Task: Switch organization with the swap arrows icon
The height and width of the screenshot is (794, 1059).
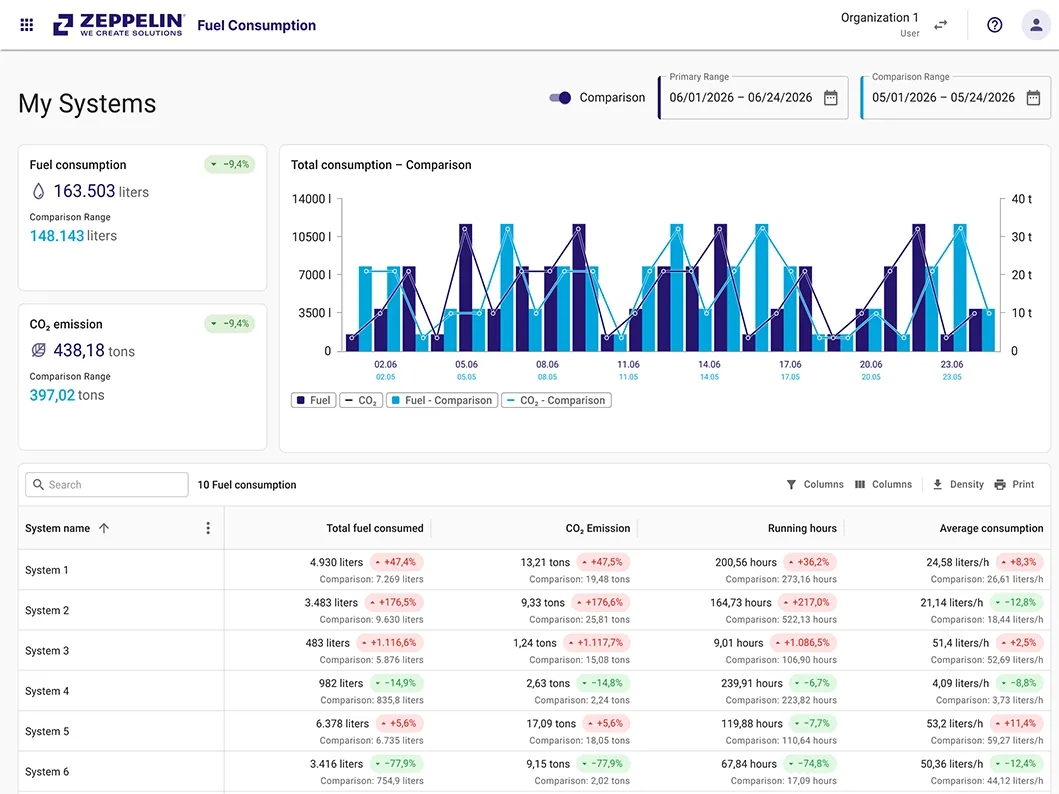Action: point(940,25)
